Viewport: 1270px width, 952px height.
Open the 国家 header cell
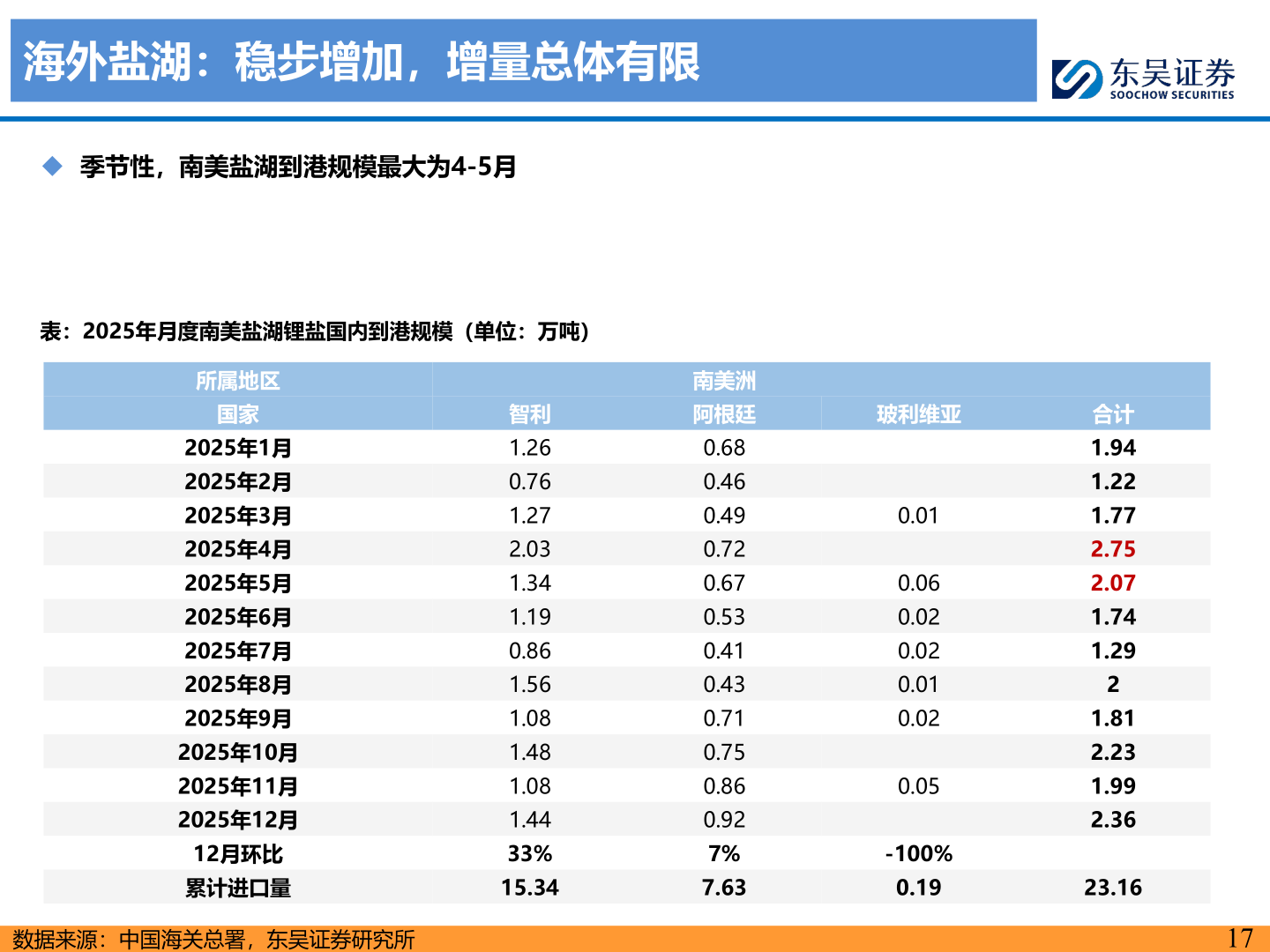[x=239, y=414]
